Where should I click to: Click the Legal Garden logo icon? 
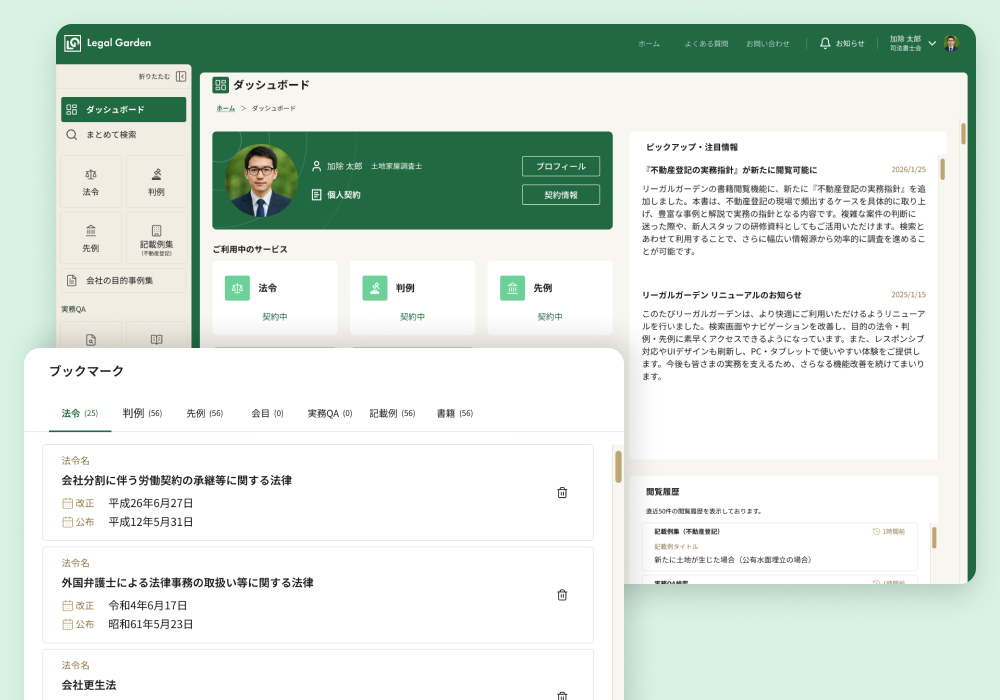73,43
